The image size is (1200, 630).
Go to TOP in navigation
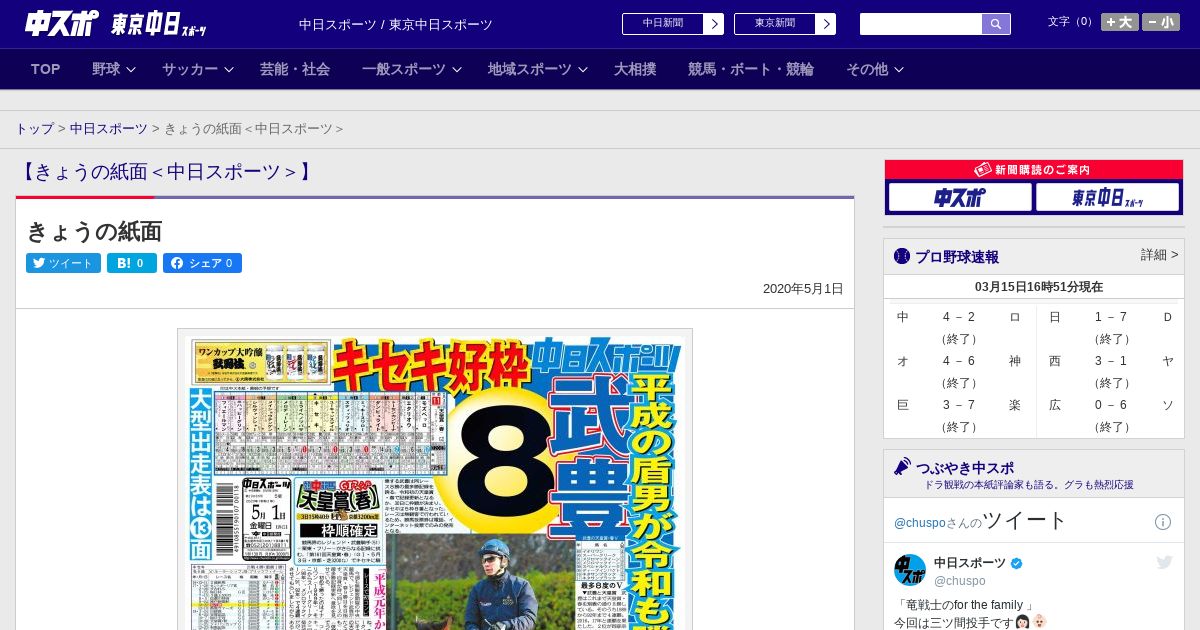click(x=46, y=69)
